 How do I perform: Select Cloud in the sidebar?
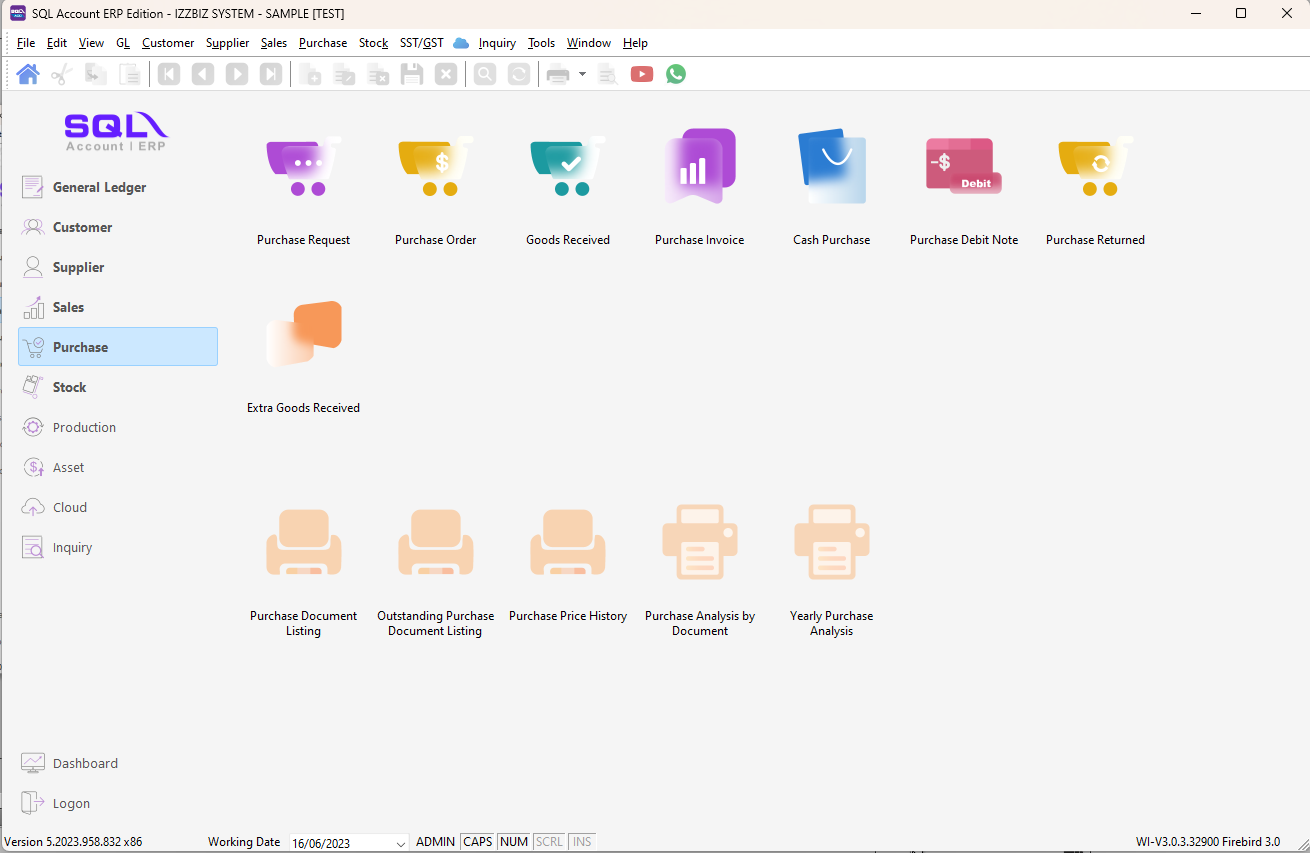pos(118,507)
